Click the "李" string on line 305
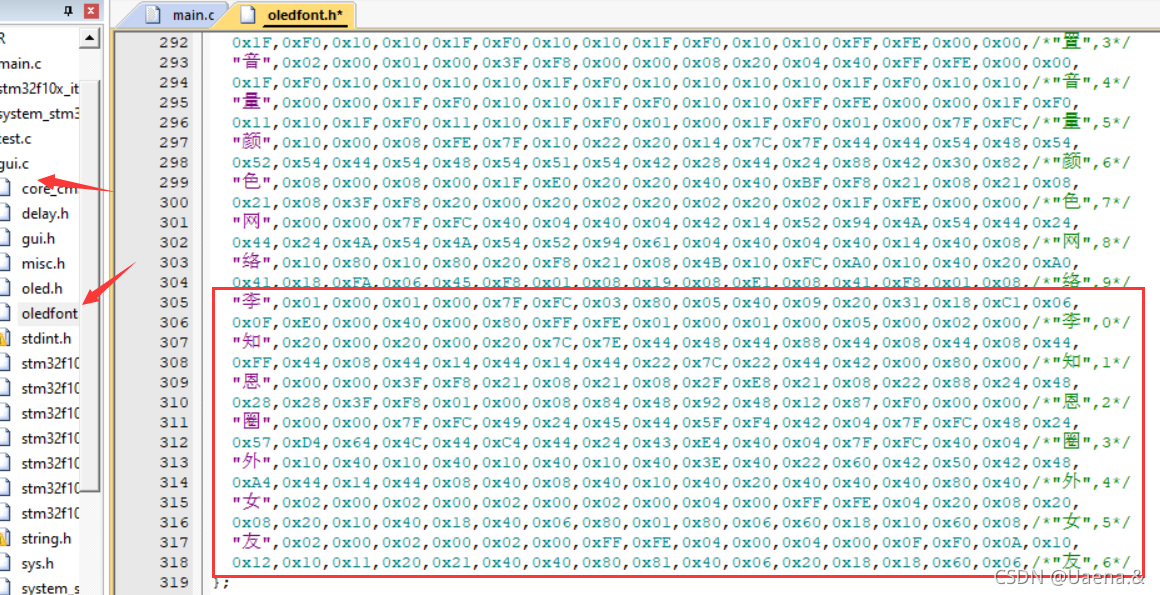Image resolution: width=1160 pixels, height=595 pixels. (x=253, y=302)
